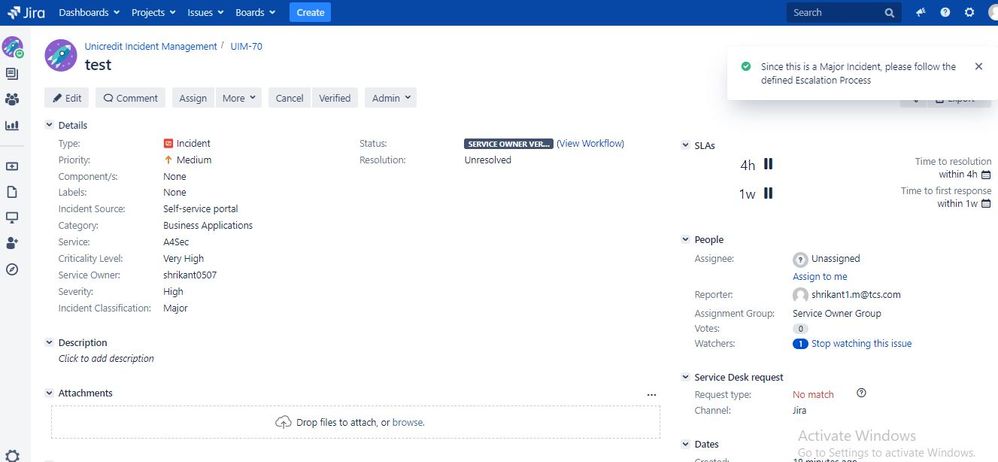Click to add description field
998x462 pixels.
click(106, 358)
